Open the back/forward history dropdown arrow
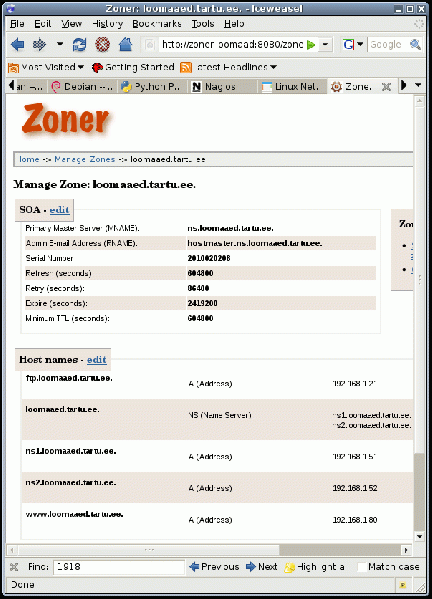432x599 pixels. (x=60, y=44)
